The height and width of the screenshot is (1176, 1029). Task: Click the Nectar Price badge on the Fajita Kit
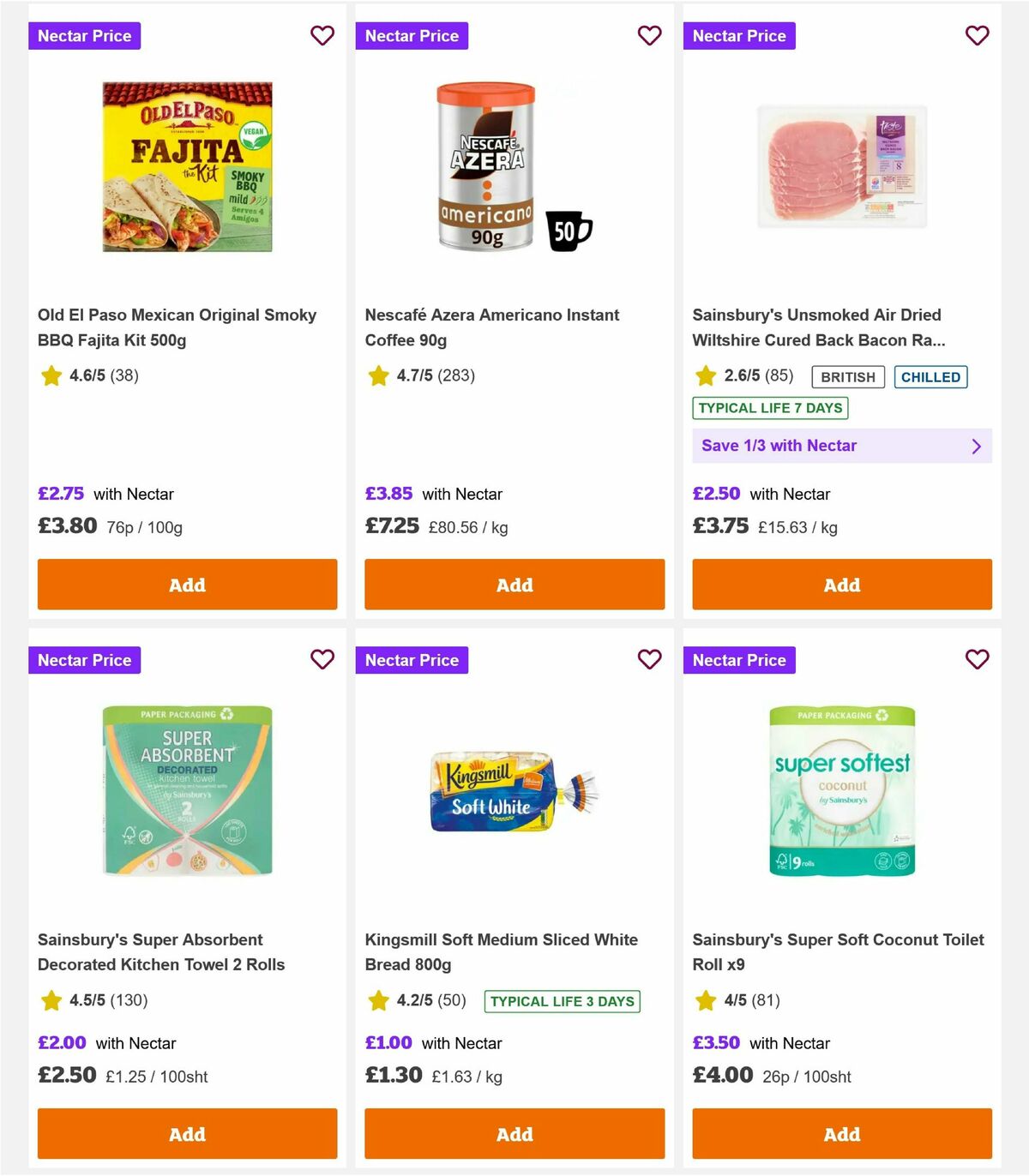point(85,36)
